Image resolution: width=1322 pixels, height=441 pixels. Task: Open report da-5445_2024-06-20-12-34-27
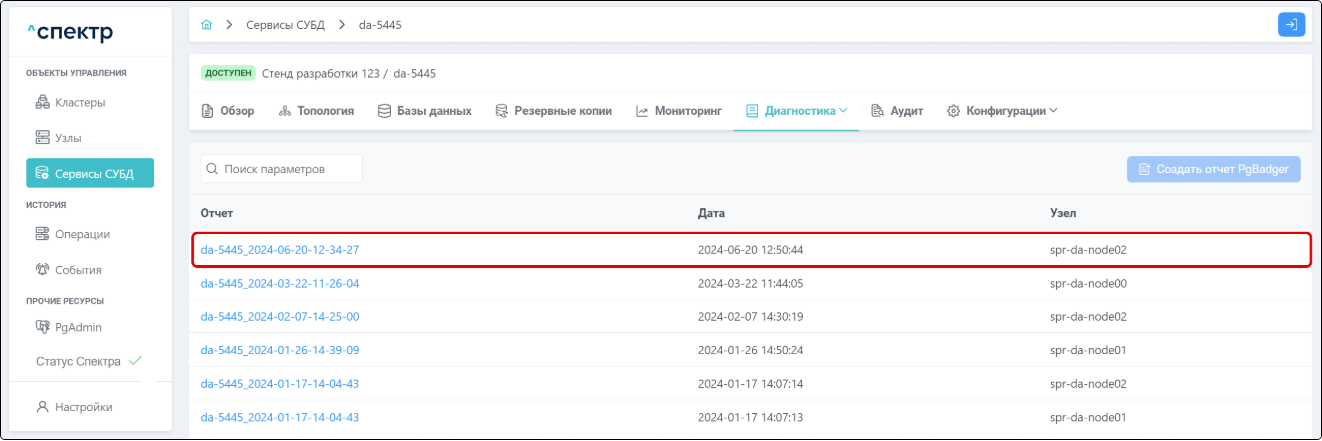tap(280, 249)
